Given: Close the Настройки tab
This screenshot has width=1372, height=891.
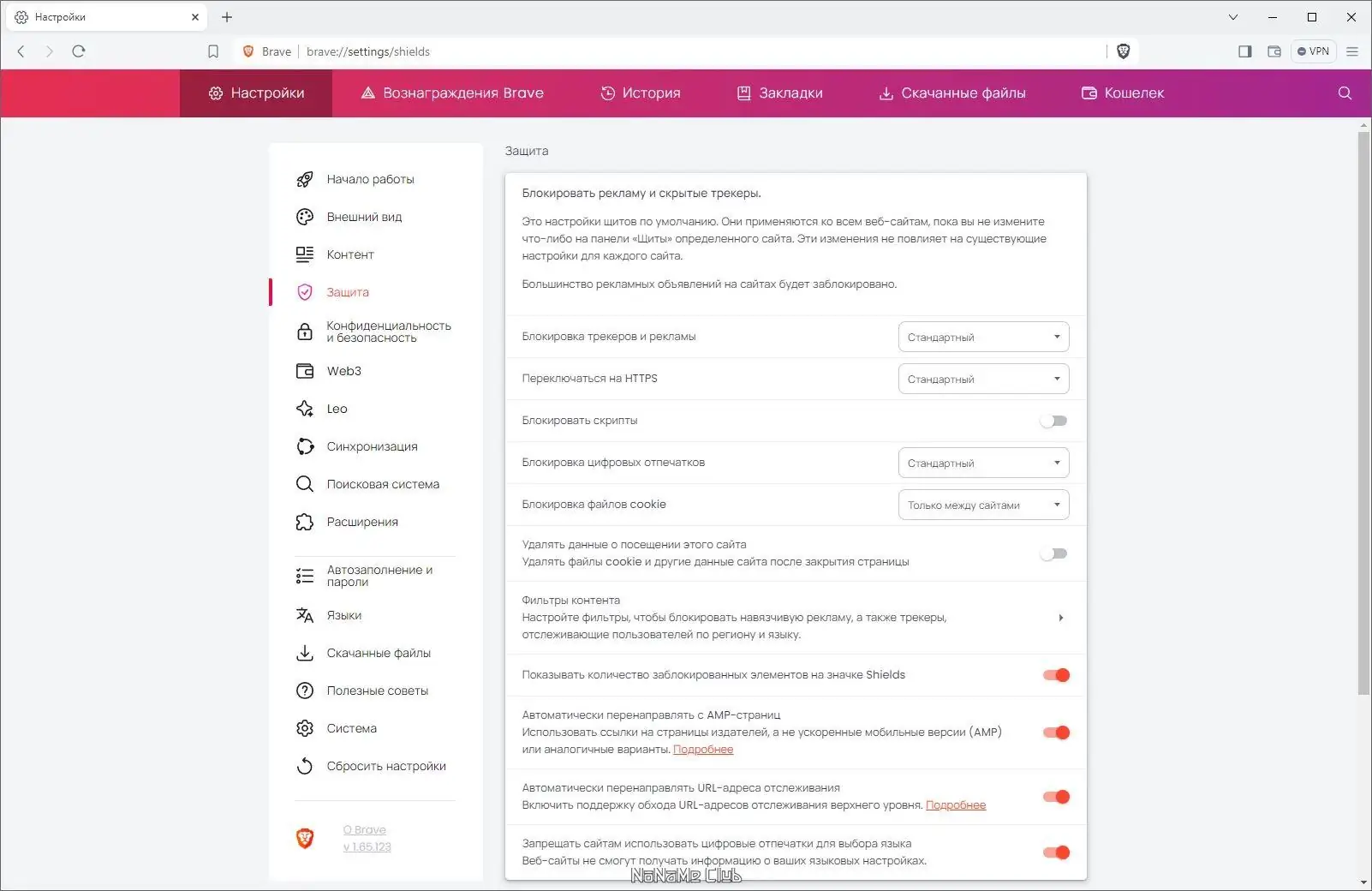Looking at the screenshot, I should point(195,17).
